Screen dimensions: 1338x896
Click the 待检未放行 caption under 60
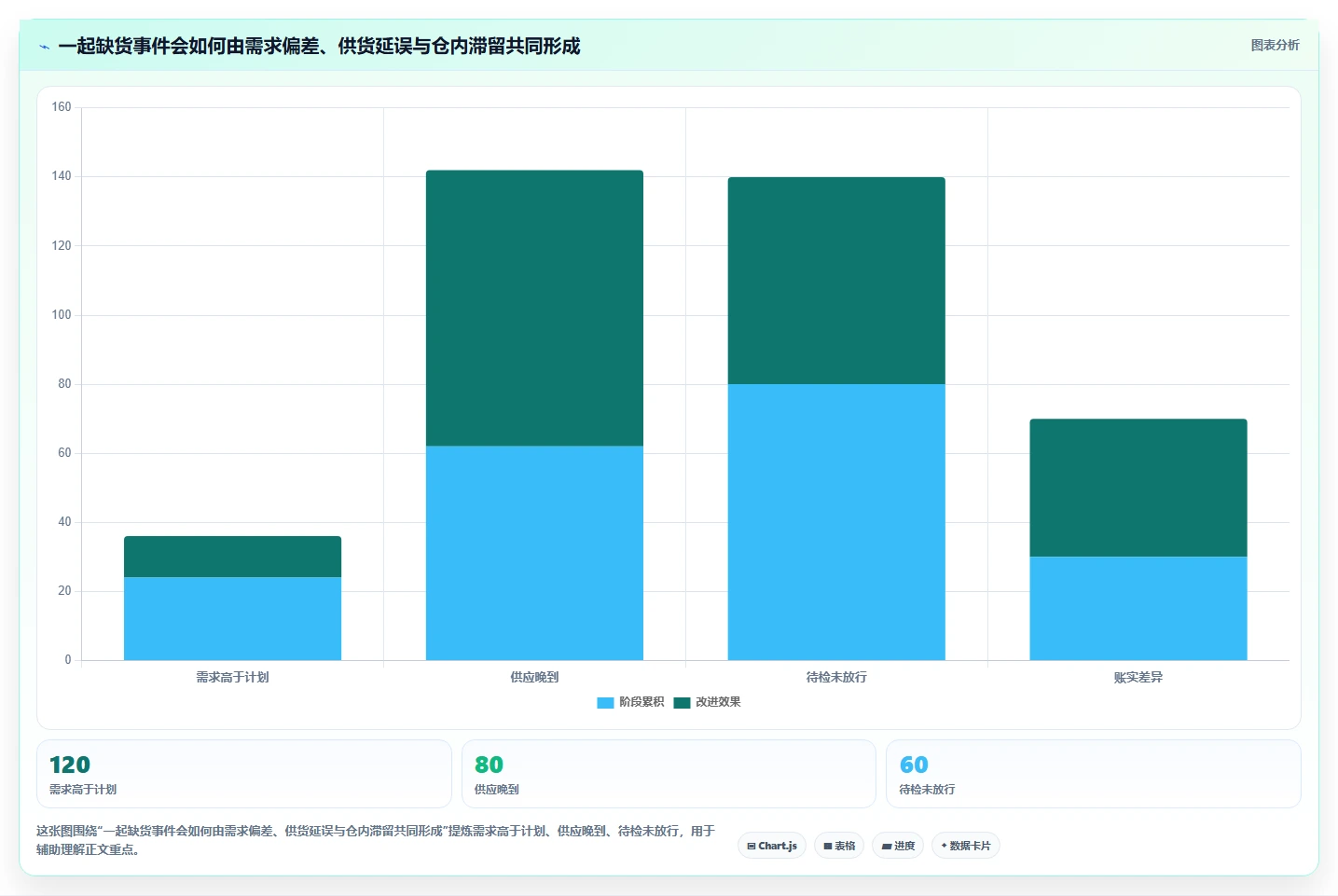click(x=927, y=789)
